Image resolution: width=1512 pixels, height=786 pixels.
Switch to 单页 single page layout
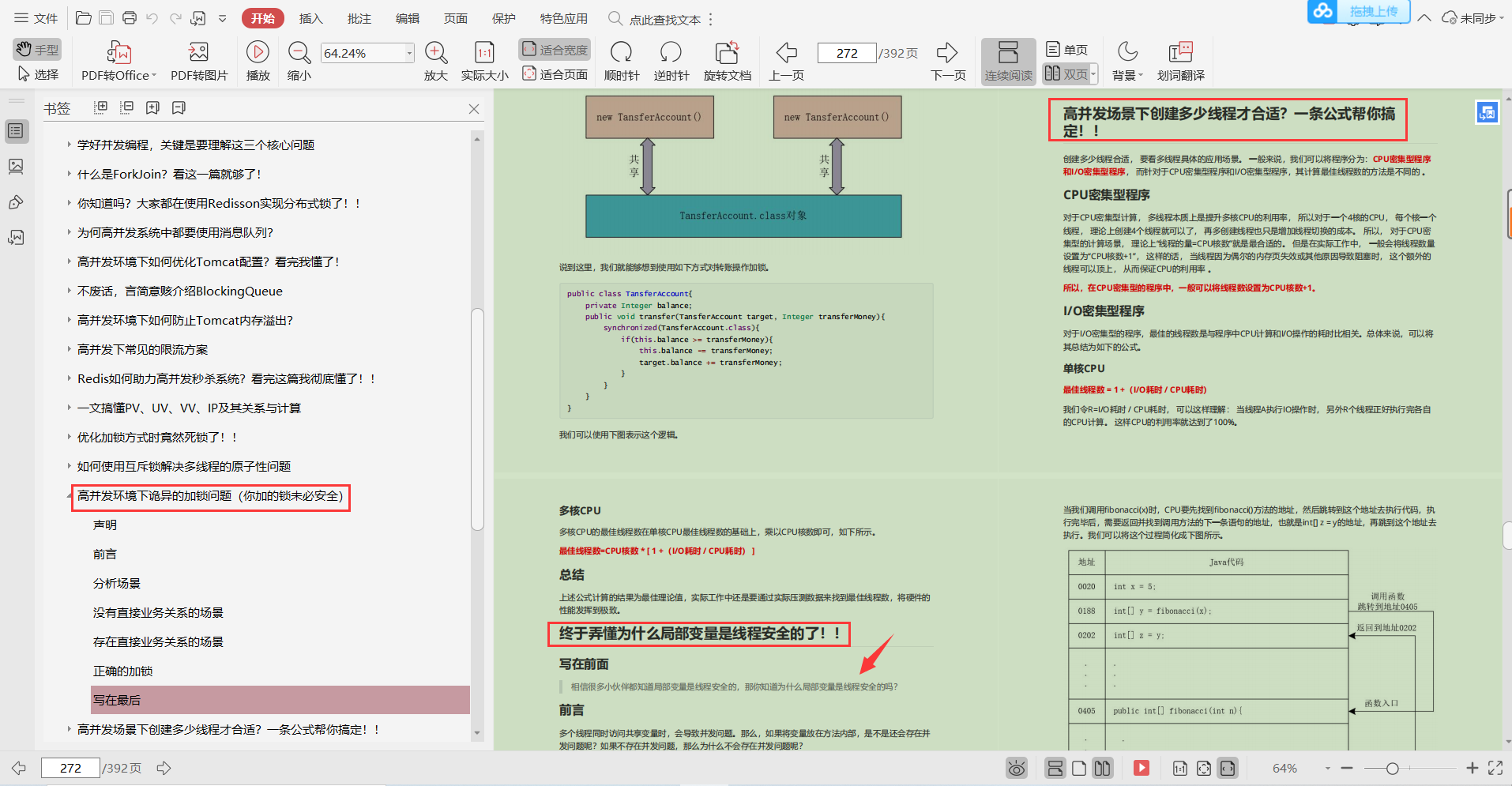pyautogui.click(x=1066, y=50)
